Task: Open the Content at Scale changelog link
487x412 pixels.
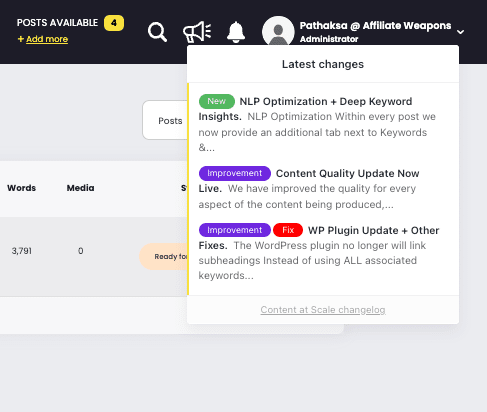Action: (x=323, y=310)
